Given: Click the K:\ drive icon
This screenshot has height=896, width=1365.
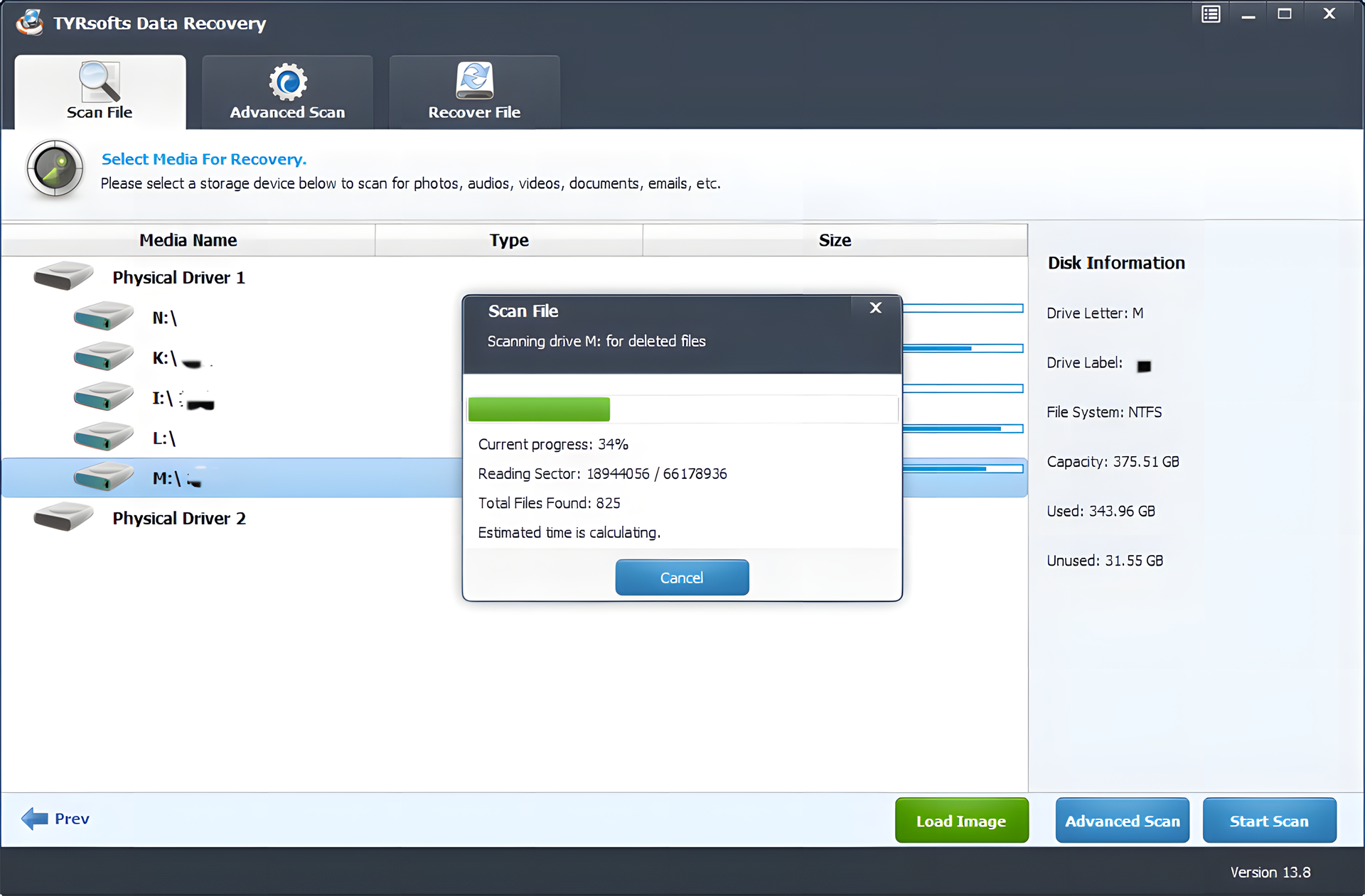Looking at the screenshot, I should point(104,357).
